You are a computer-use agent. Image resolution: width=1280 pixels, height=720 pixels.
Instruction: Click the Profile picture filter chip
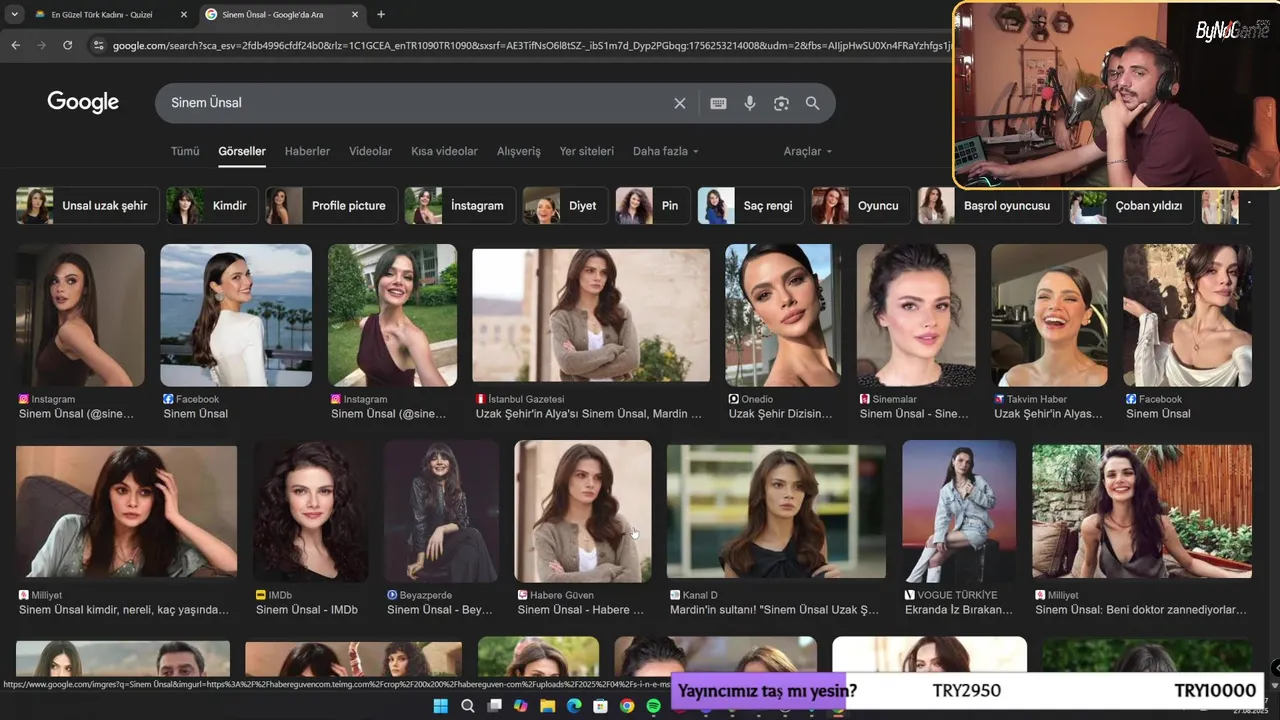[x=331, y=205]
